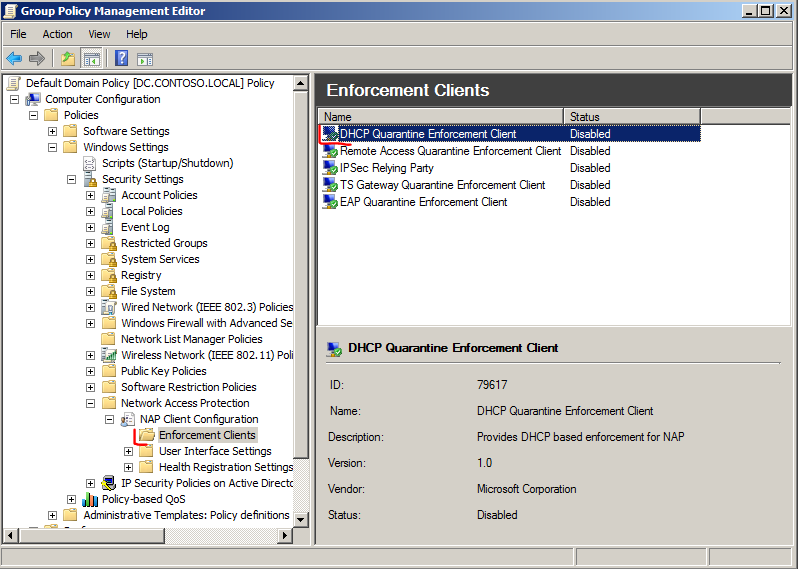The height and width of the screenshot is (569, 798).
Task: Click the Wired Network policies icon
Action: click(x=108, y=307)
